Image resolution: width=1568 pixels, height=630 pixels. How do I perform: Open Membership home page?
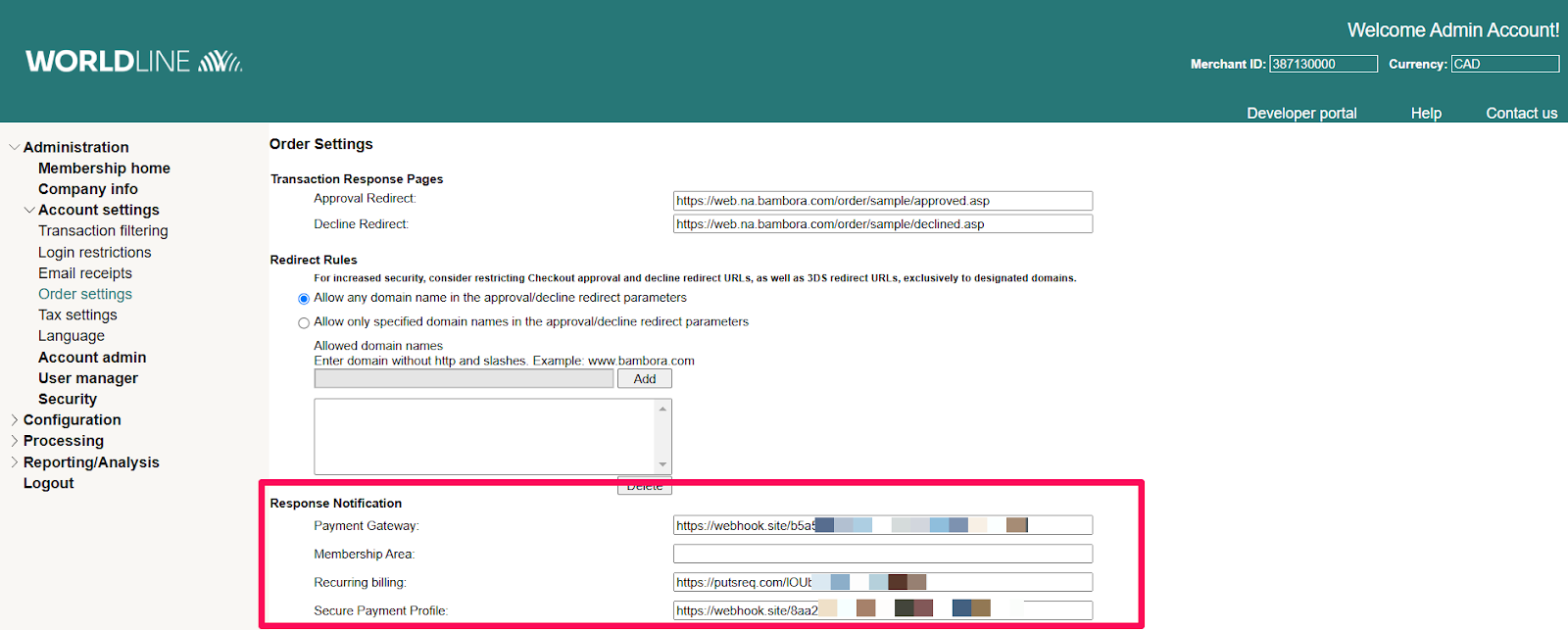[x=104, y=169]
